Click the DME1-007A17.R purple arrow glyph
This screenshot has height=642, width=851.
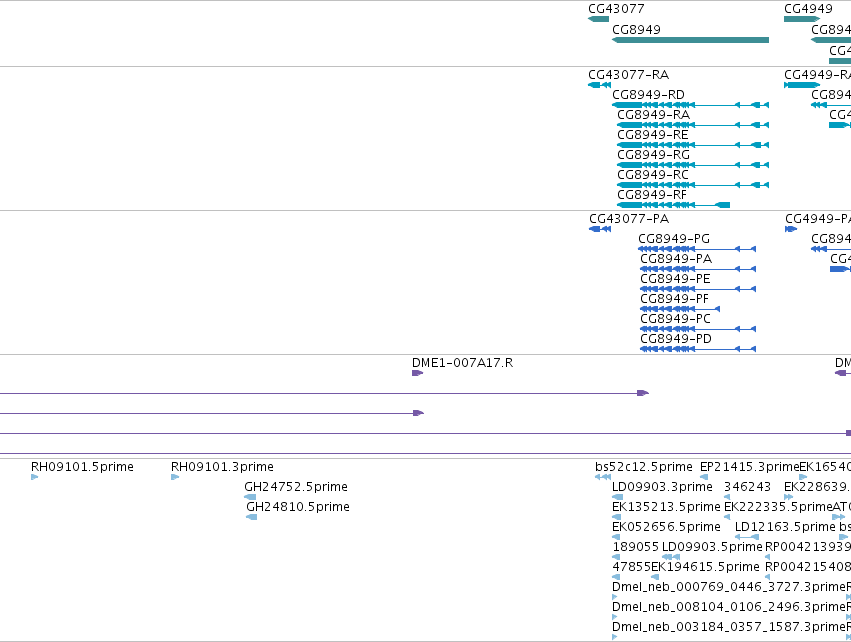tap(417, 373)
